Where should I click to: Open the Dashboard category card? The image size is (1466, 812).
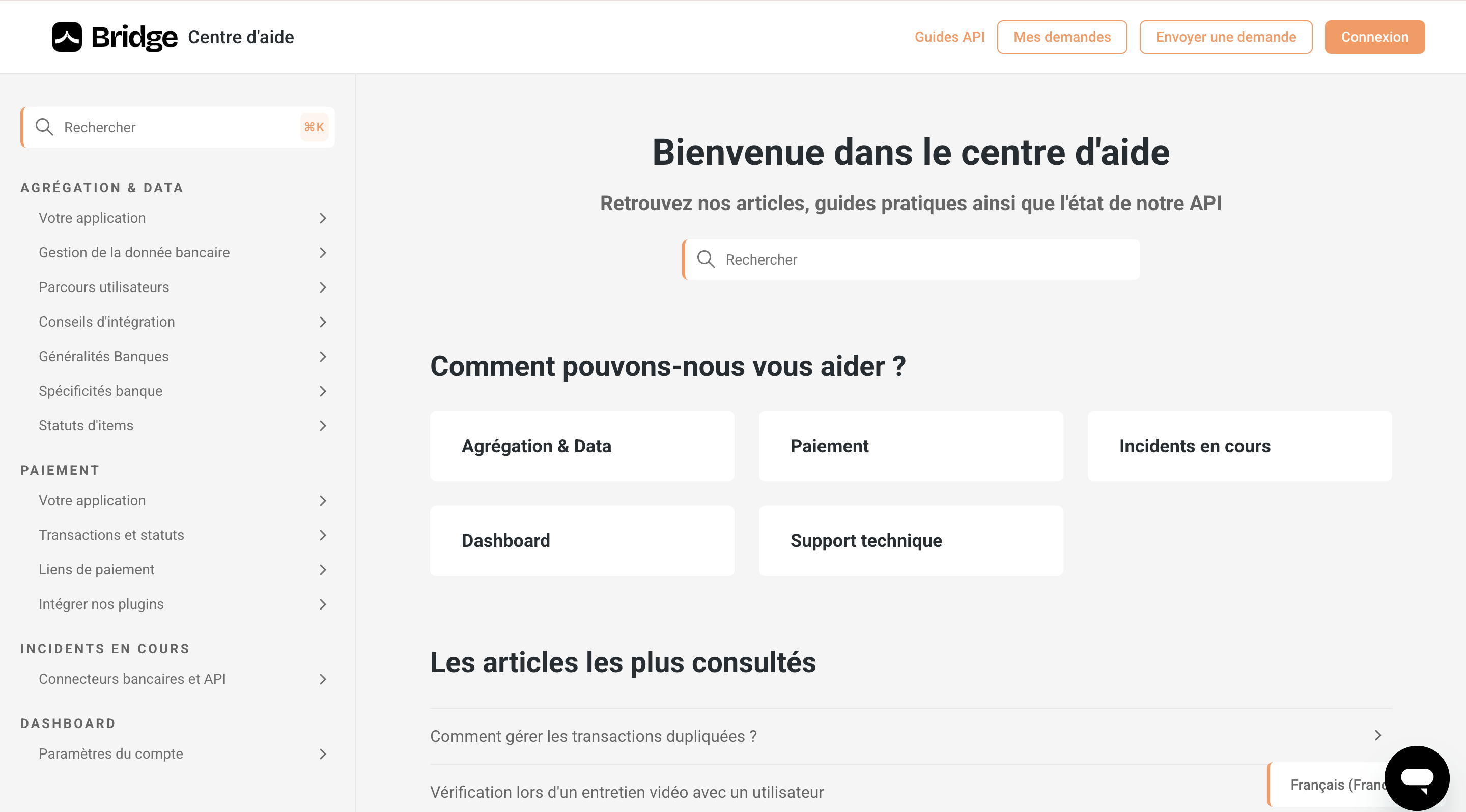point(582,541)
